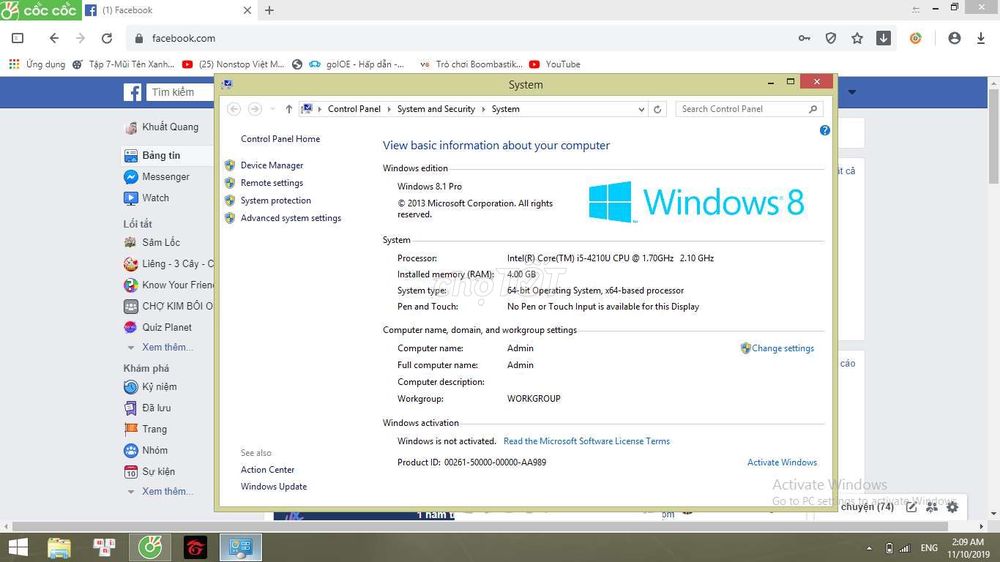
Task: Open Garena app from taskbar
Action: [x=196, y=547]
